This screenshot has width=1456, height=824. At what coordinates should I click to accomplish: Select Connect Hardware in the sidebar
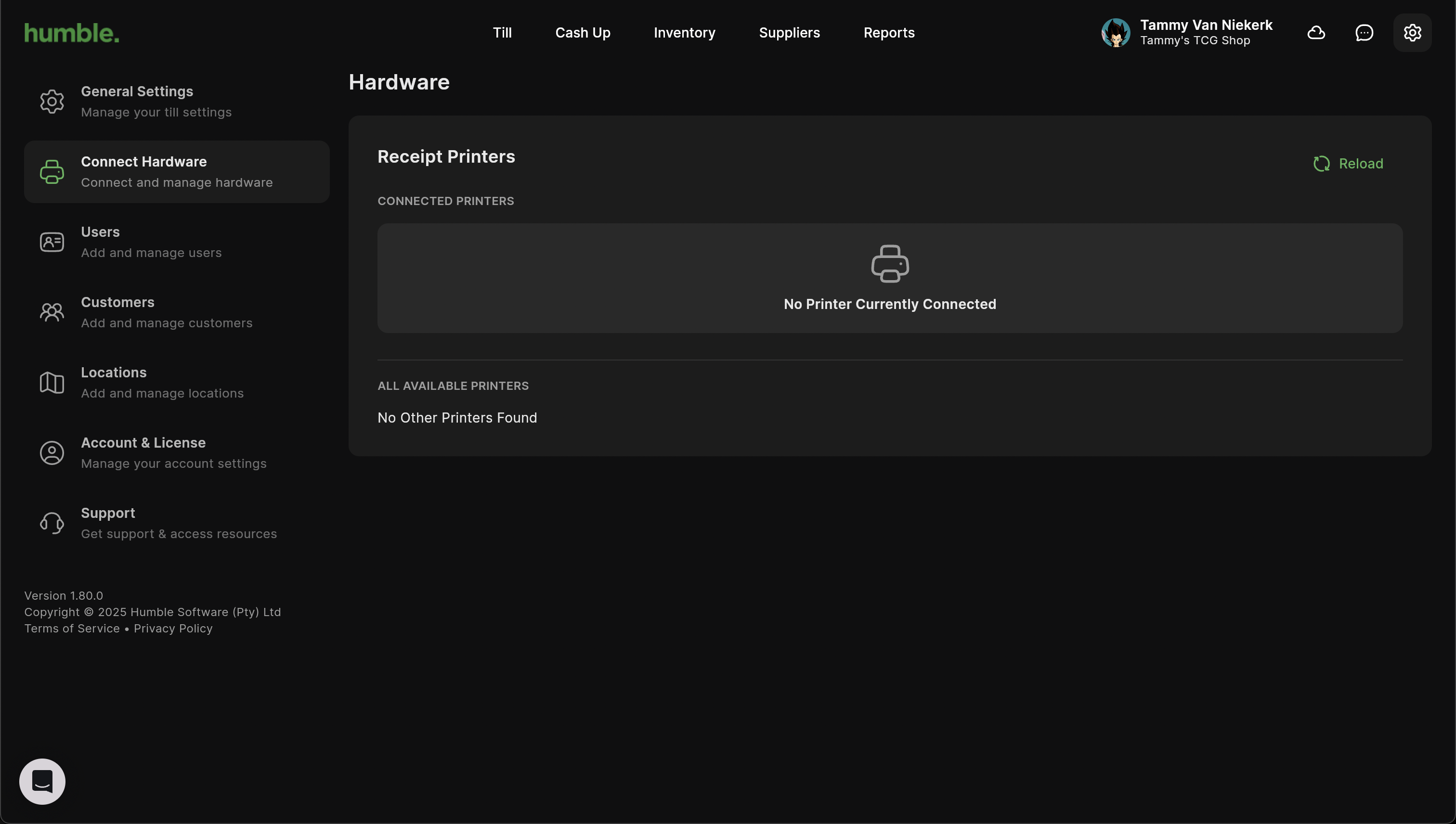coord(177,172)
